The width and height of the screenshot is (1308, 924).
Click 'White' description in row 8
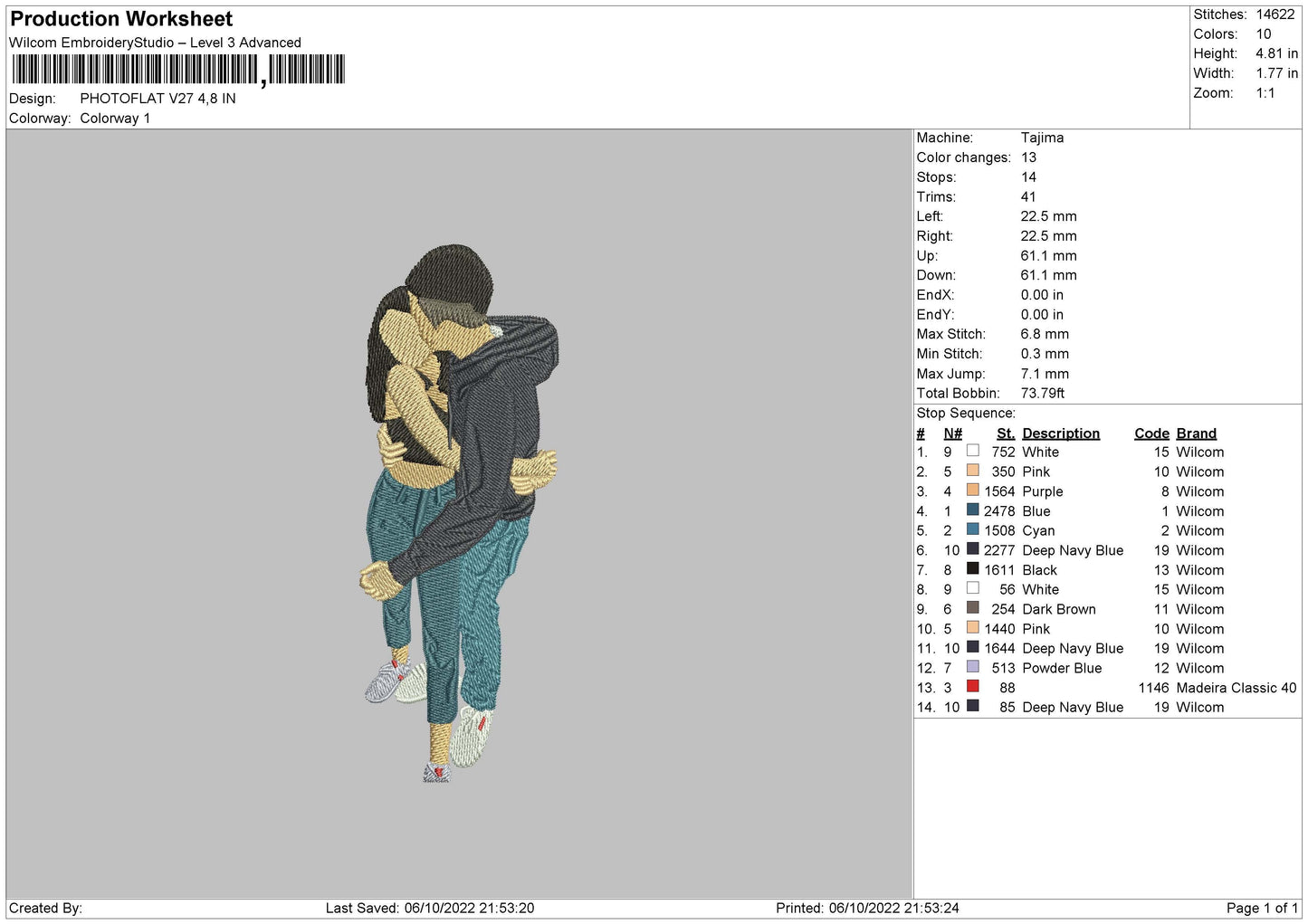point(1040,589)
